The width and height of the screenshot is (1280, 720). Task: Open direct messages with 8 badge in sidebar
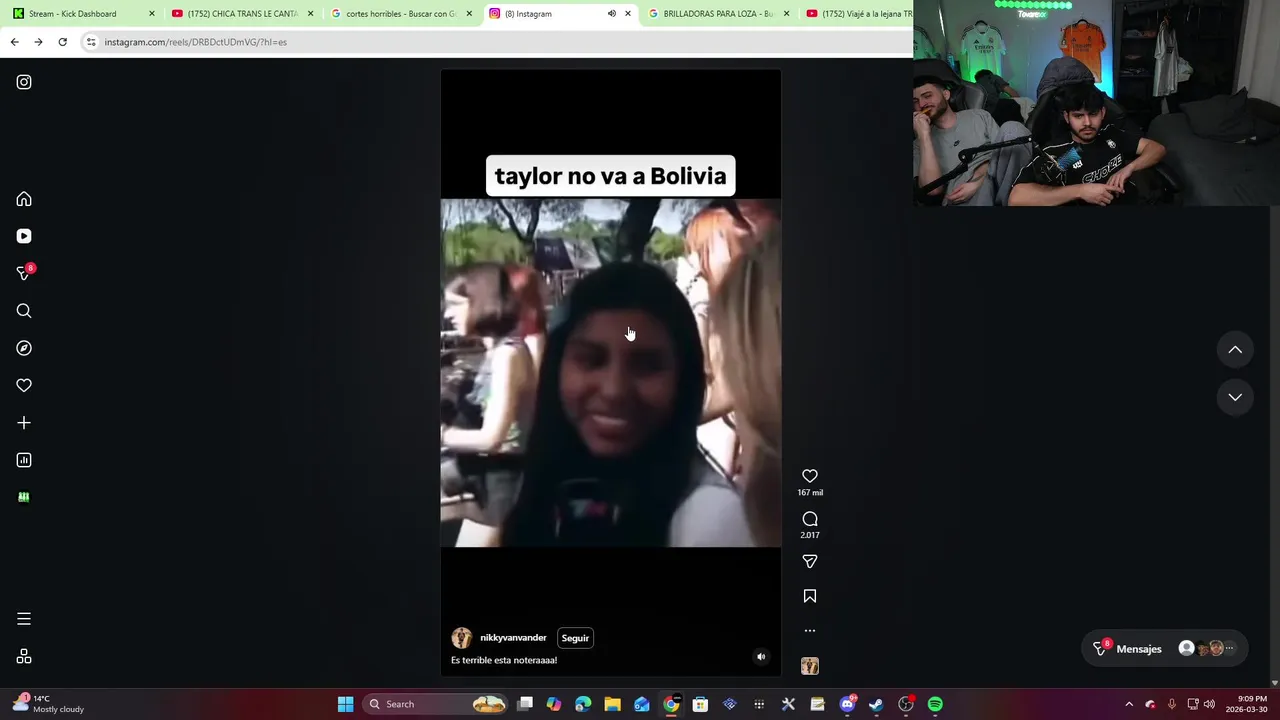click(x=24, y=273)
